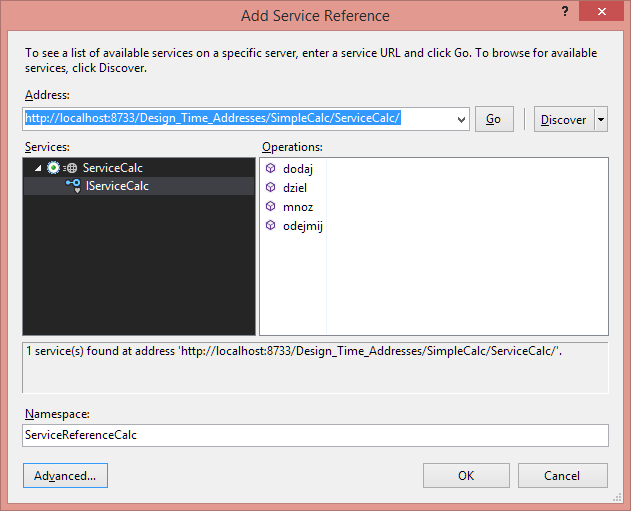The height and width of the screenshot is (511, 631).
Task: Collapse the ServiceCalc tree node
Action: pos(38,168)
